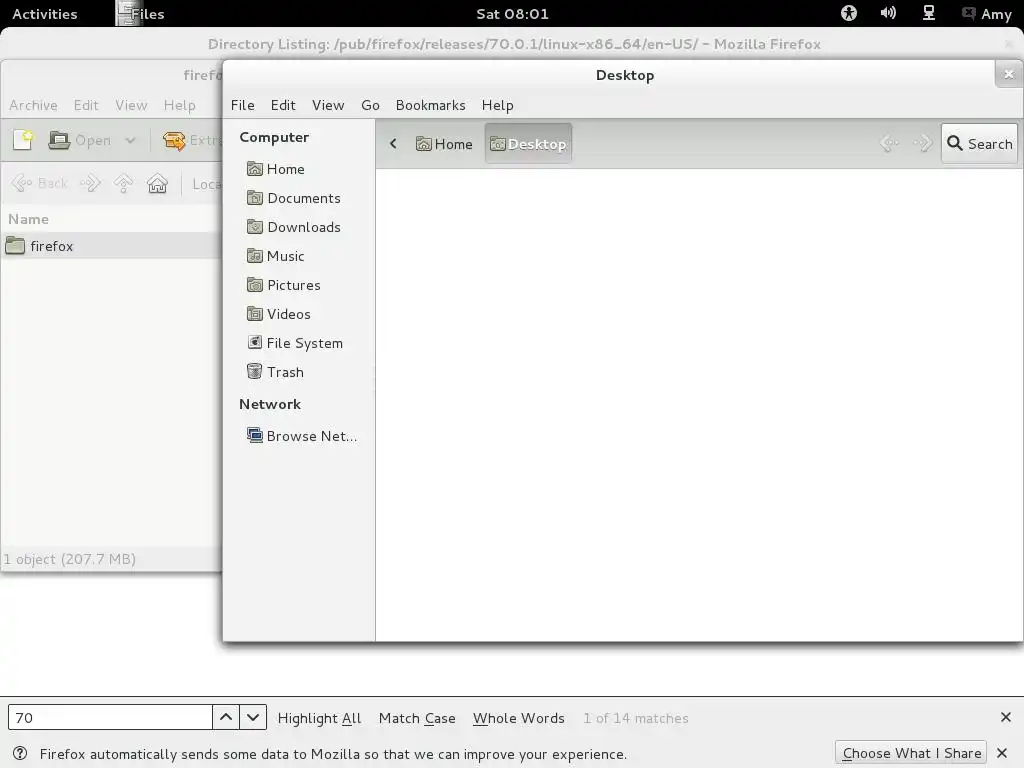The height and width of the screenshot is (768, 1024).
Task: Click Open button in archive manager
Action: tap(80, 140)
